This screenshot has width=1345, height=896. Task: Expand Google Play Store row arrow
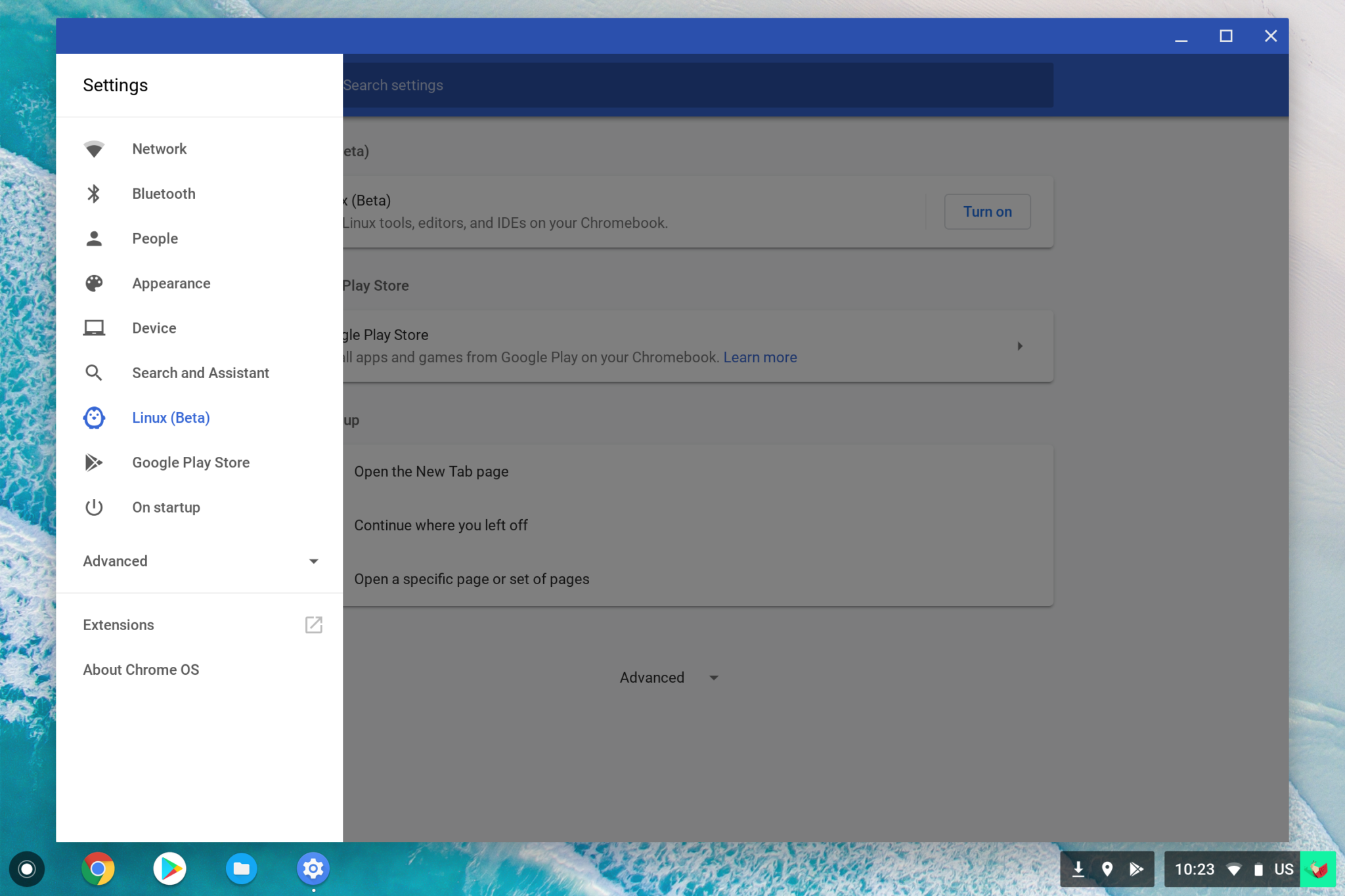(1019, 346)
